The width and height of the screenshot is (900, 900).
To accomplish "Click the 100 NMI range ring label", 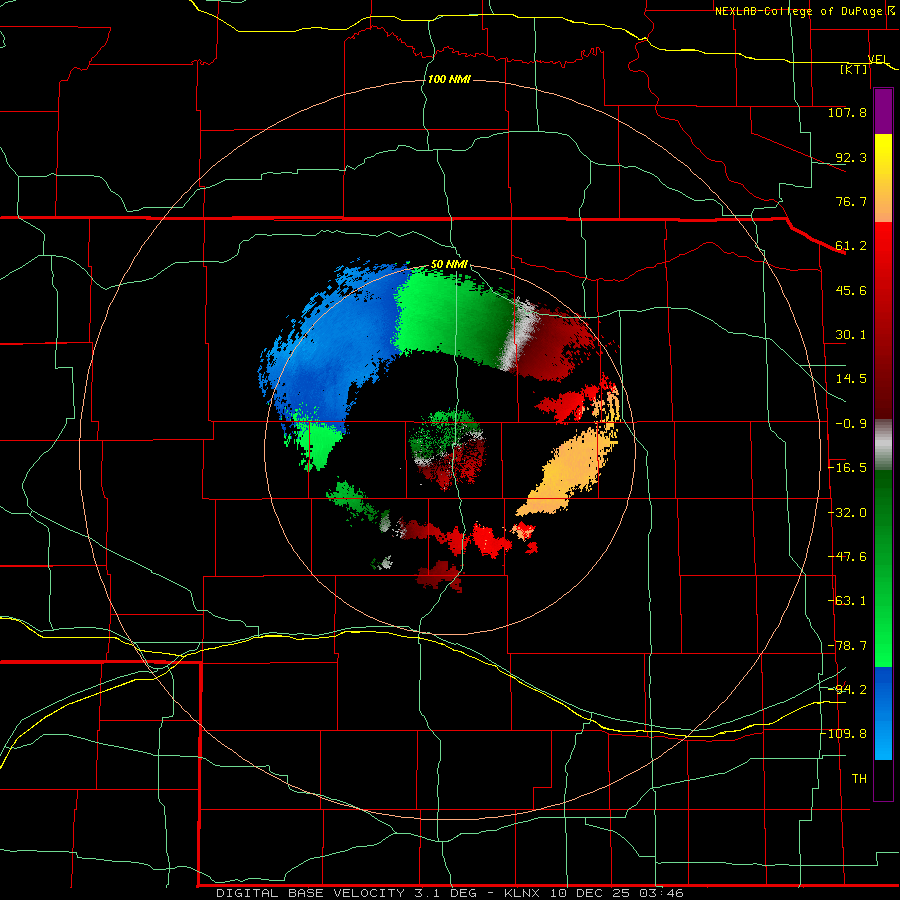I will click(x=449, y=79).
